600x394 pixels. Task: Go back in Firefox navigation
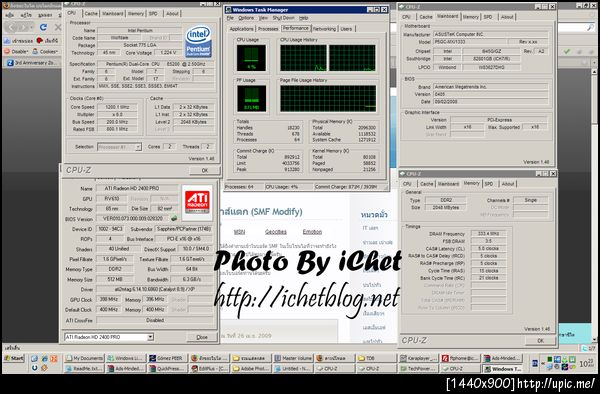[x=11, y=27]
